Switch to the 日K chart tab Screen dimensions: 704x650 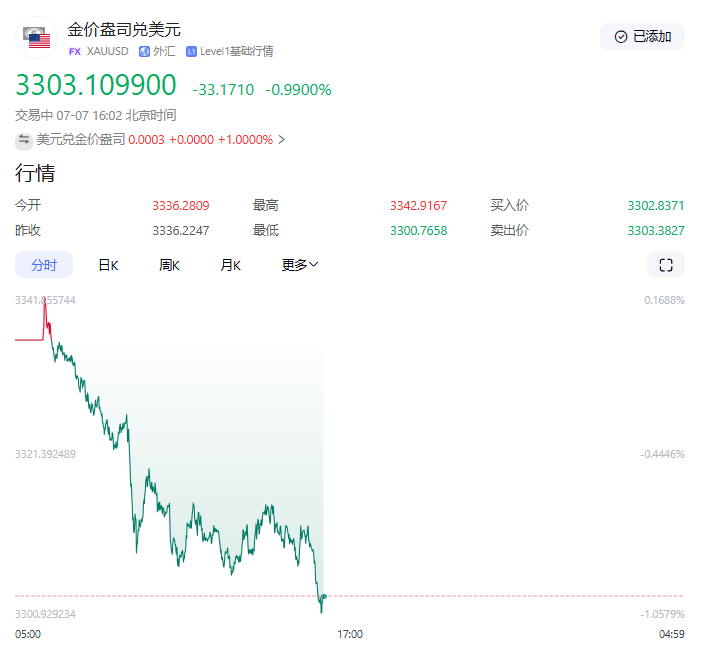108,265
